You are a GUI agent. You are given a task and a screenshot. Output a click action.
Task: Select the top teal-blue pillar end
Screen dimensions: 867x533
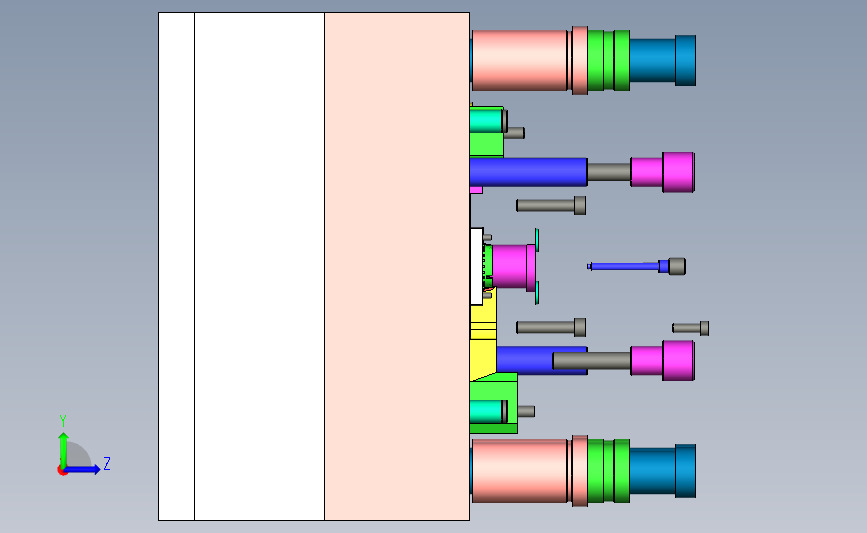click(x=662, y=60)
